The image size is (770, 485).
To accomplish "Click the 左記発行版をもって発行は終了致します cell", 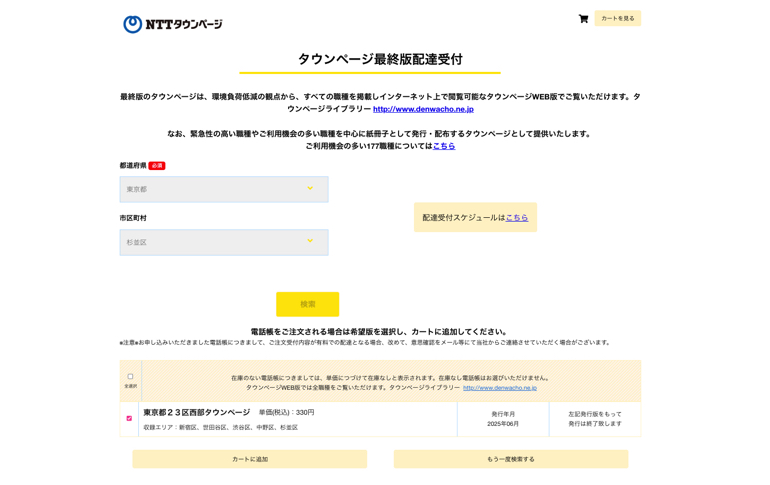I will coord(595,419).
